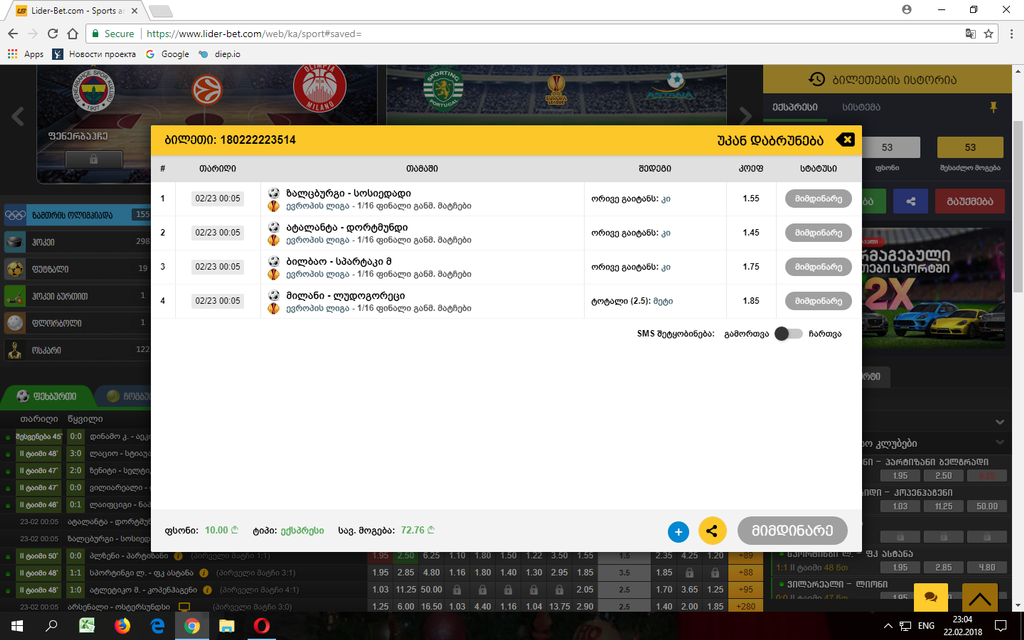The width and height of the screenshot is (1024, 640).
Task: Click the large მიმდინარე button in ticket footer
Action: (x=792, y=530)
